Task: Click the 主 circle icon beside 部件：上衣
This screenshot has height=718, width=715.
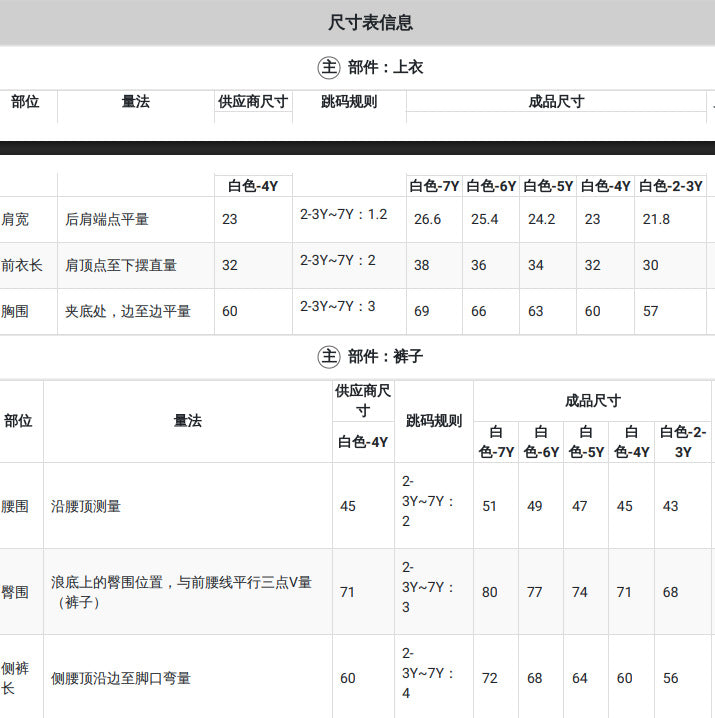Action: 329,67
